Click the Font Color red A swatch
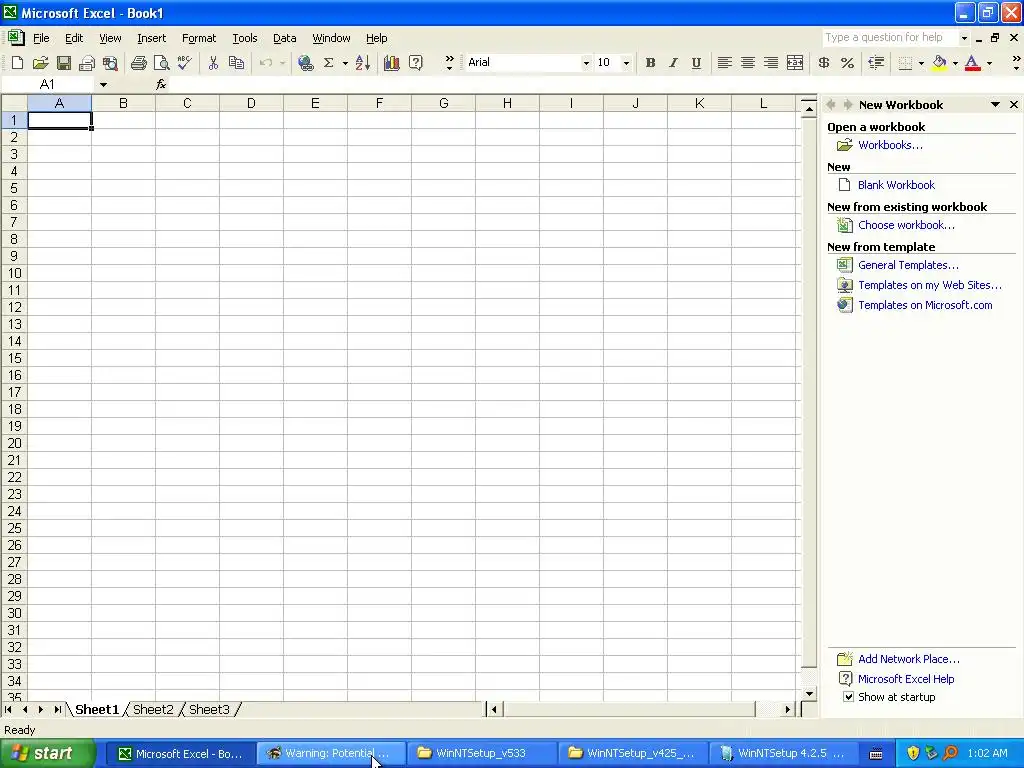This screenshot has width=1024, height=768. tap(972, 63)
